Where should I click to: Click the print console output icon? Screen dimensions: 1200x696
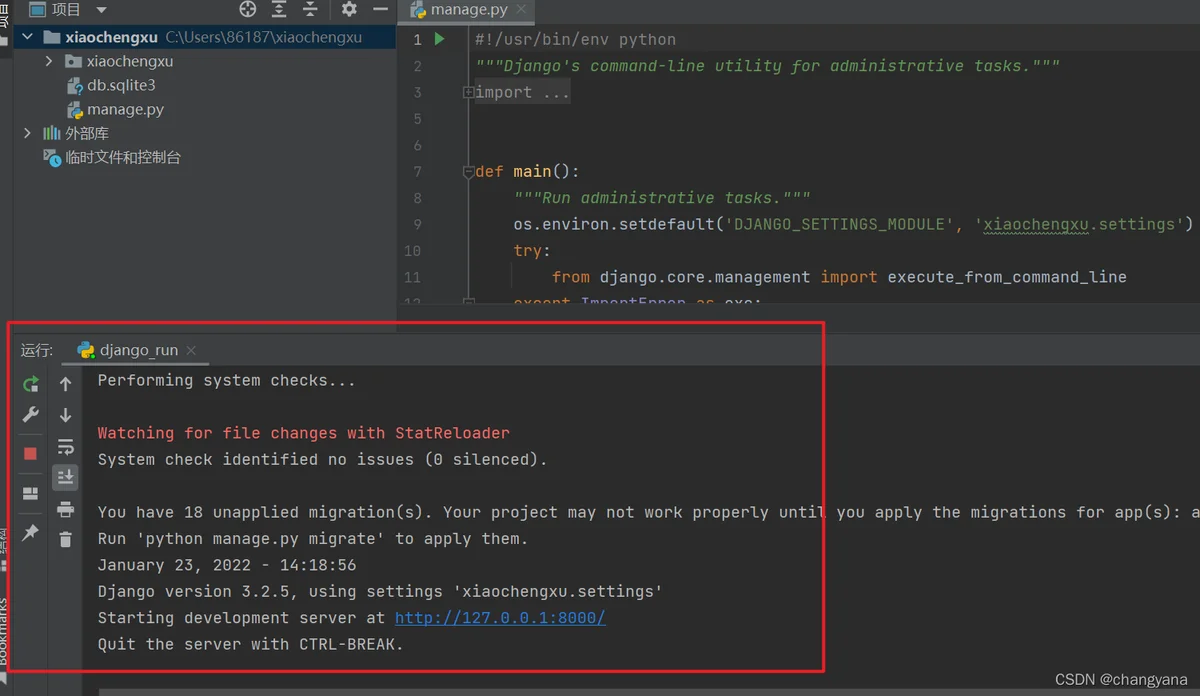click(65, 509)
